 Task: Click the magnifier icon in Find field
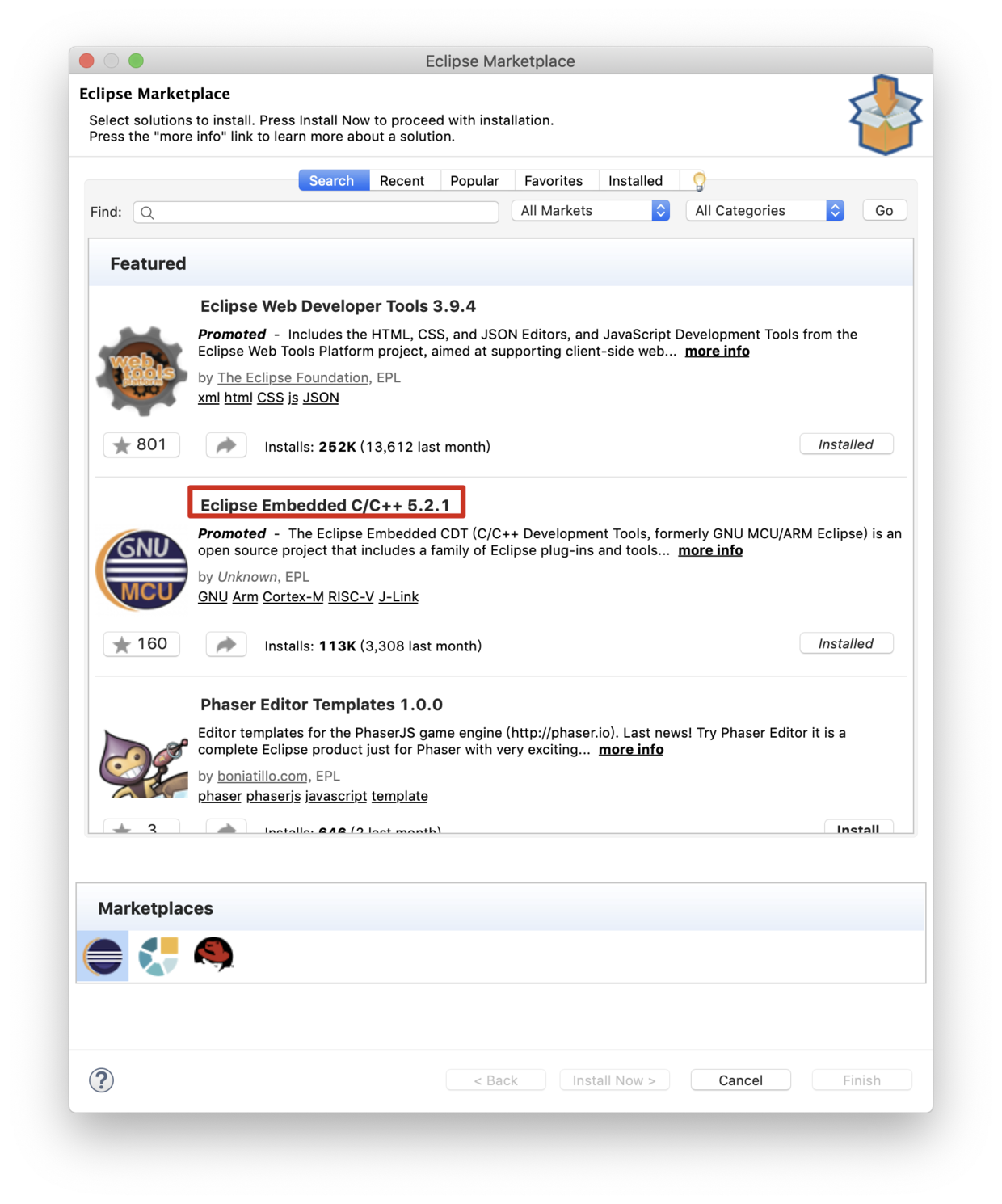click(x=147, y=213)
